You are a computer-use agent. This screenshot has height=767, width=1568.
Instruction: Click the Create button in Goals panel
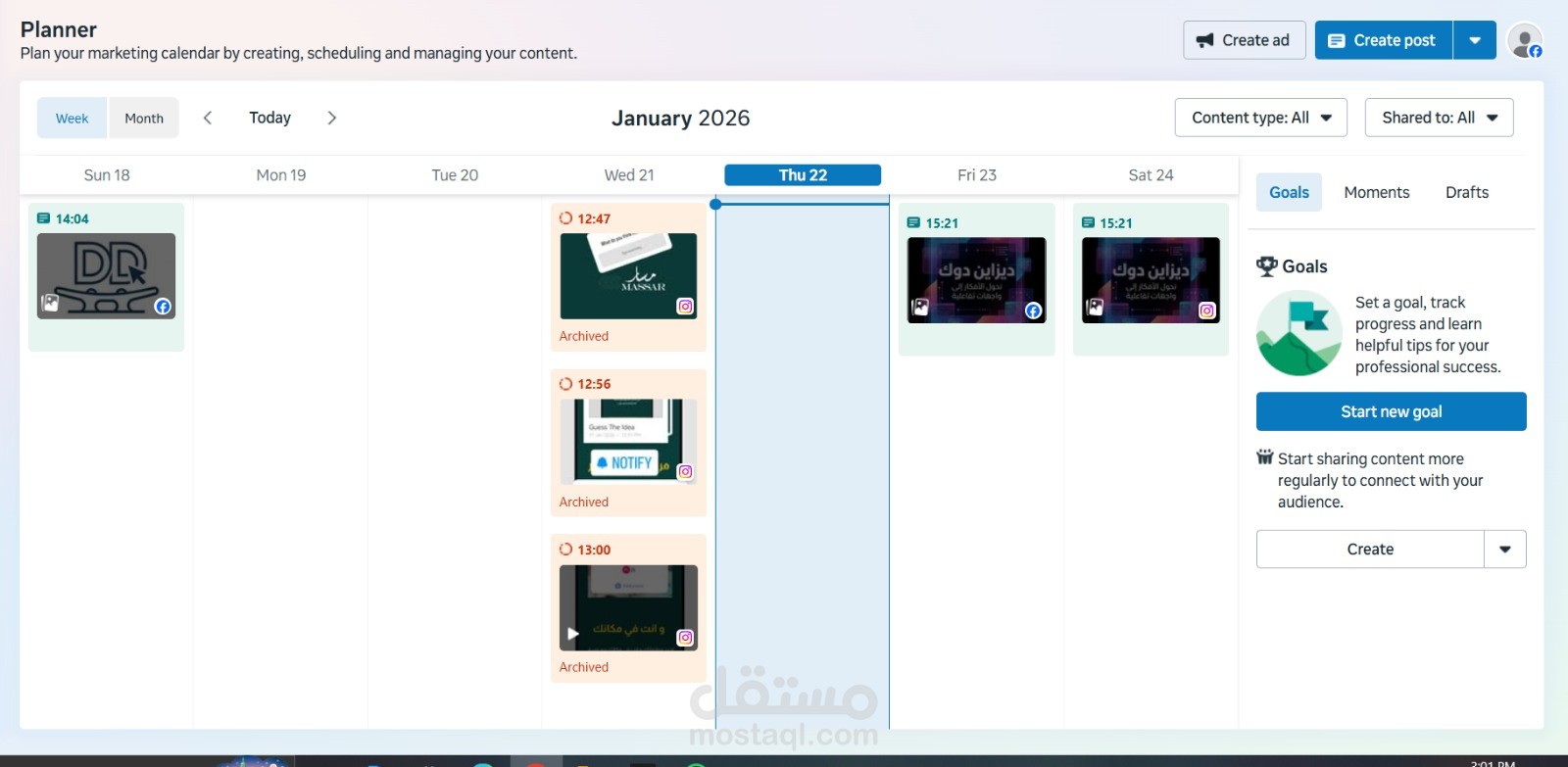[1370, 550]
